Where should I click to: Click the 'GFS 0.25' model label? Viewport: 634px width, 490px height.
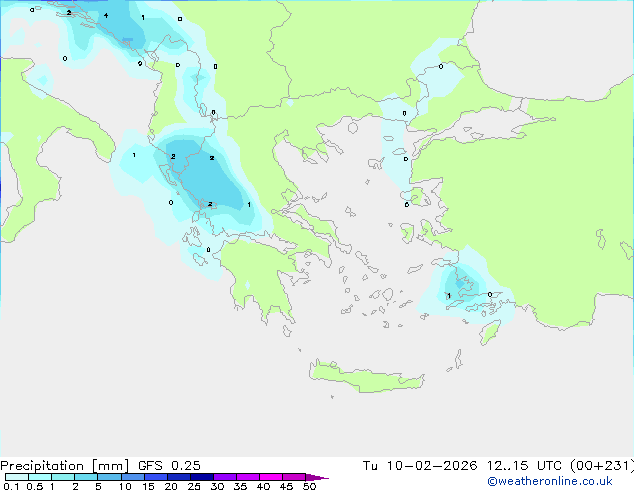coord(169,466)
